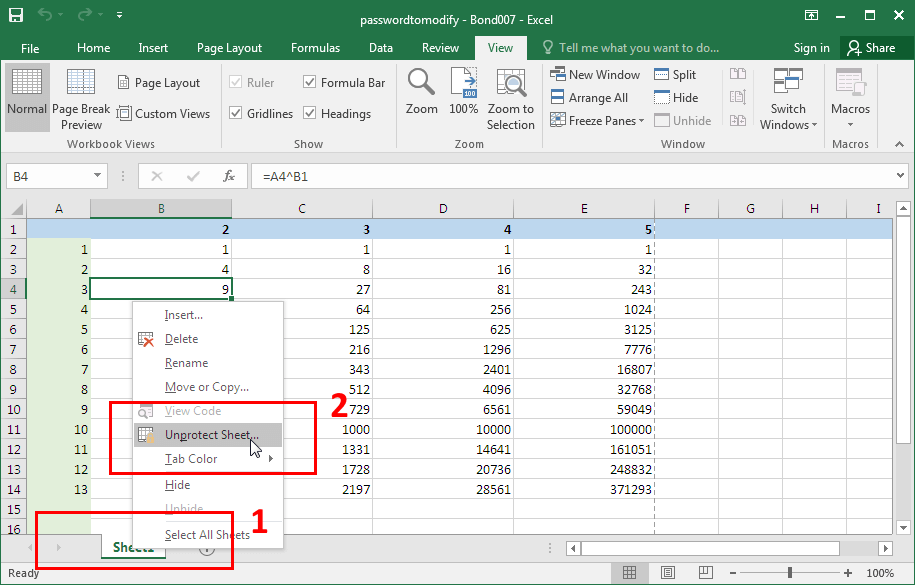Choose Rename in context menu
Viewport: 915px width, 585px height.
208,363
